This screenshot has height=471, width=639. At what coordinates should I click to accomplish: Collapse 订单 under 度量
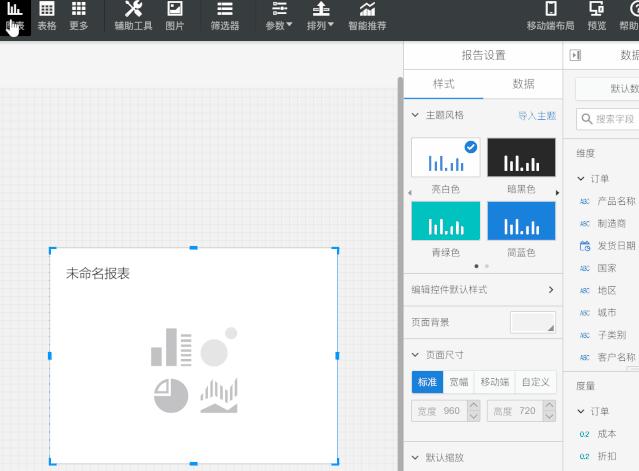click(x=581, y=411)
